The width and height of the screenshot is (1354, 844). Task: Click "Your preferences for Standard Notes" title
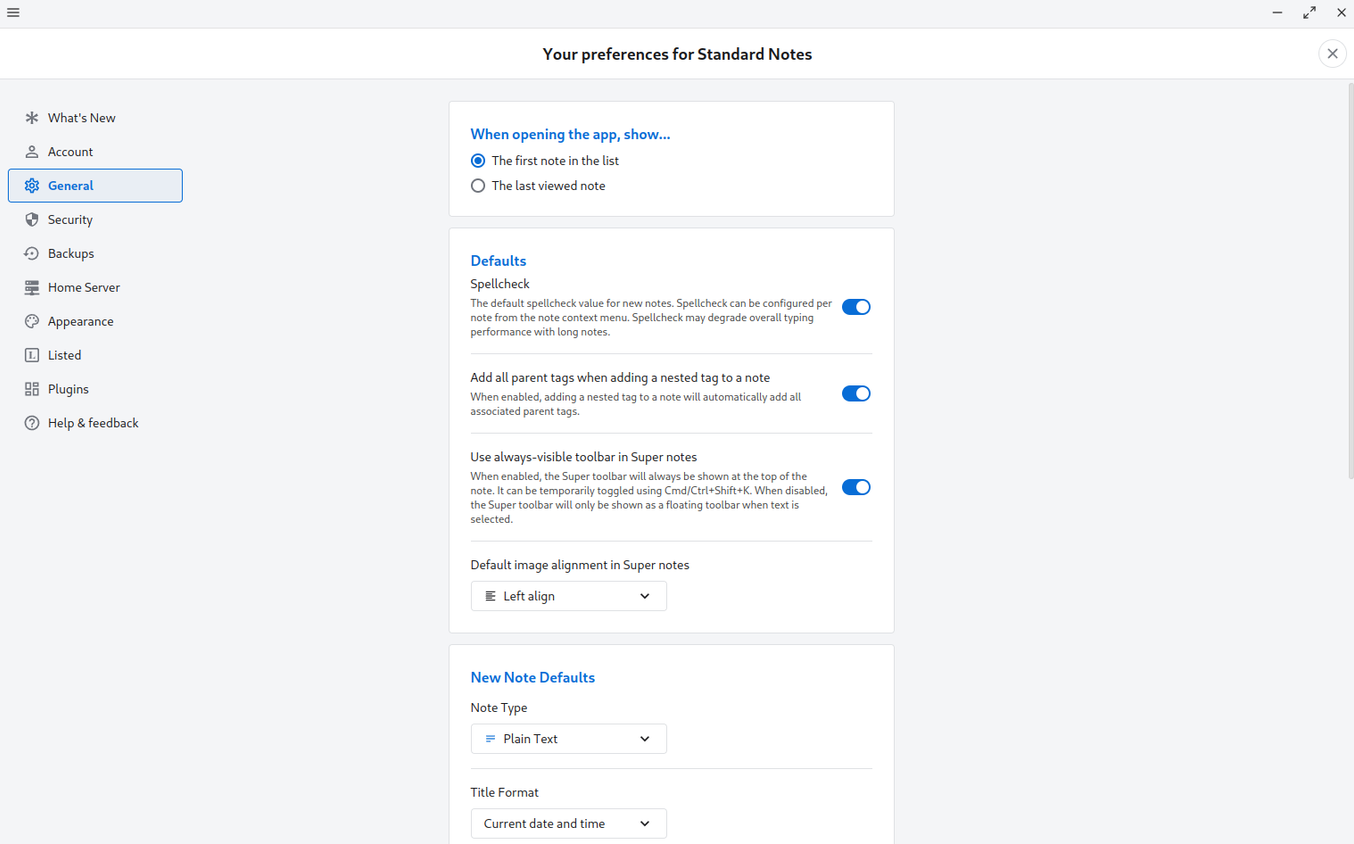click(677, 54)
